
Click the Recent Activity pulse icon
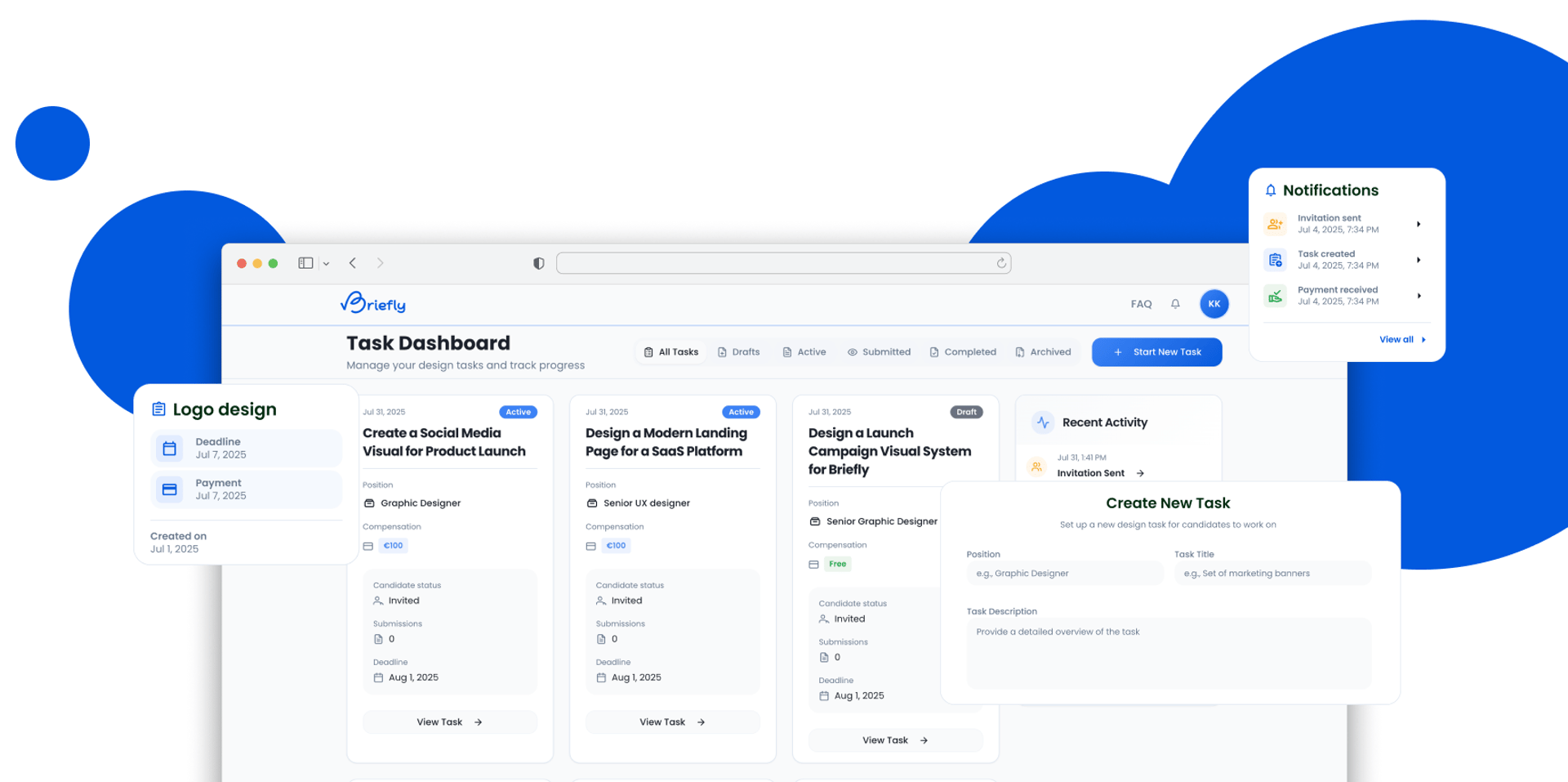(1043, 422)
